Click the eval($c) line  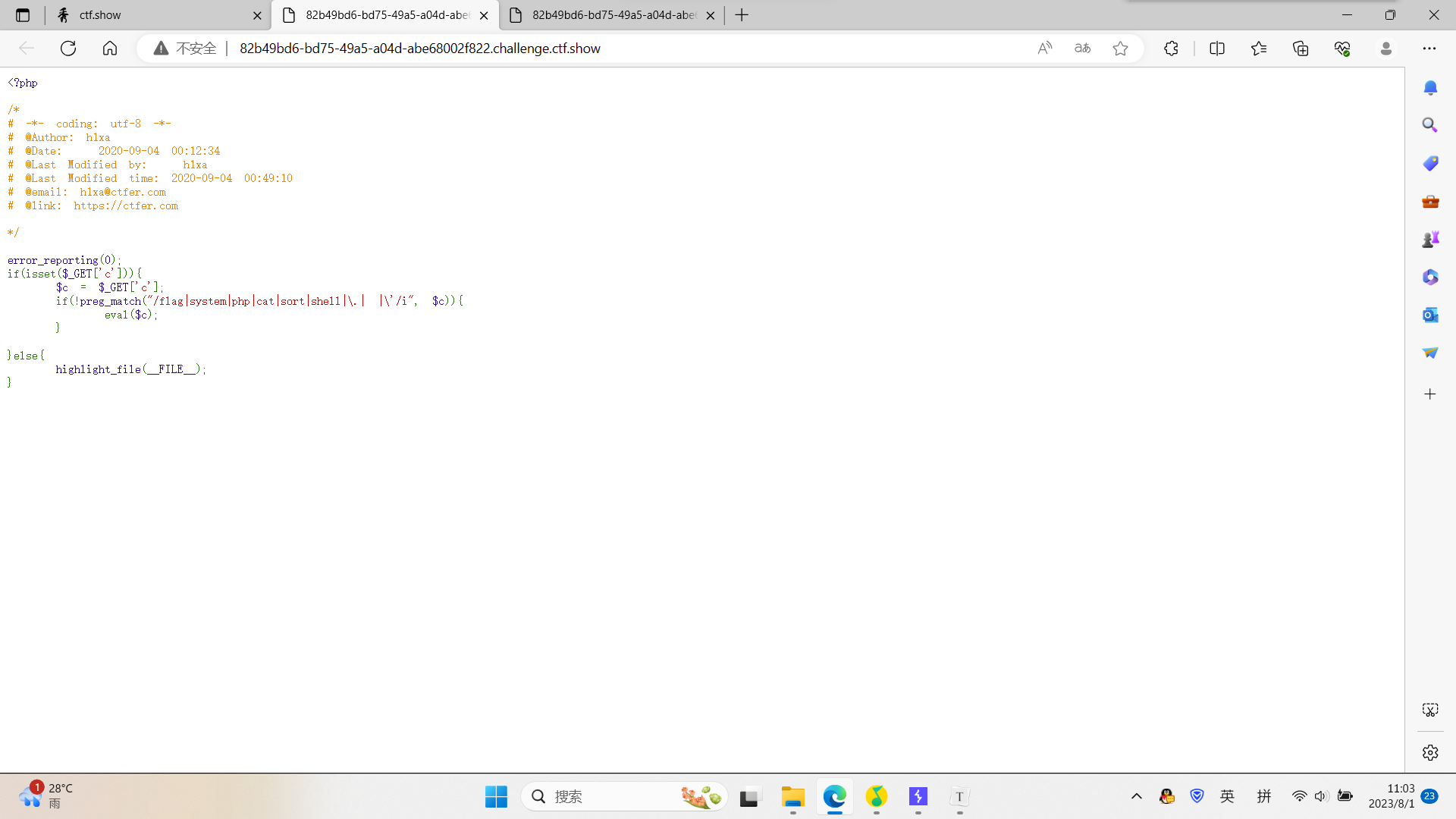(131, 315)
